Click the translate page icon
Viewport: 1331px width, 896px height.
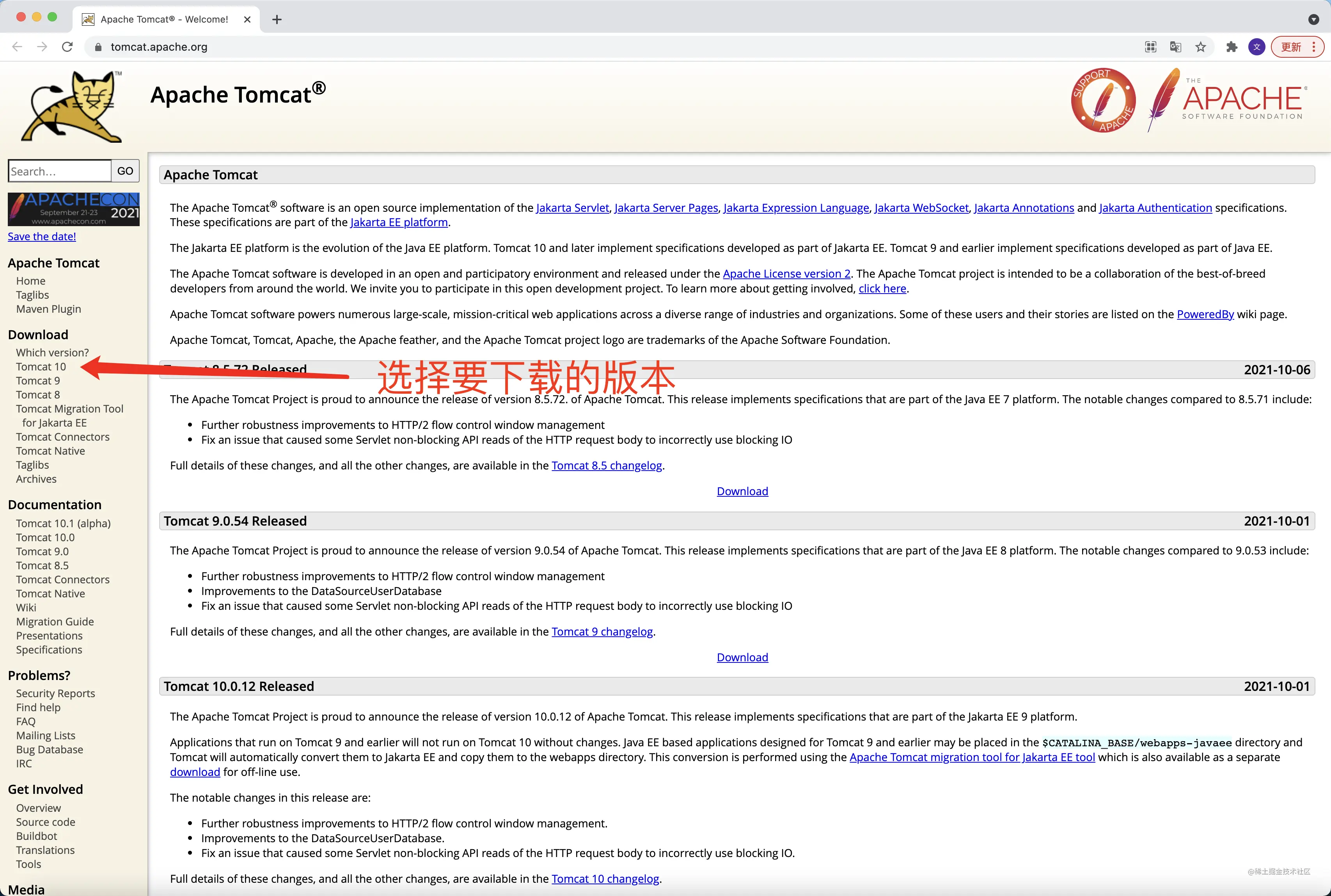coord(1175,47)
